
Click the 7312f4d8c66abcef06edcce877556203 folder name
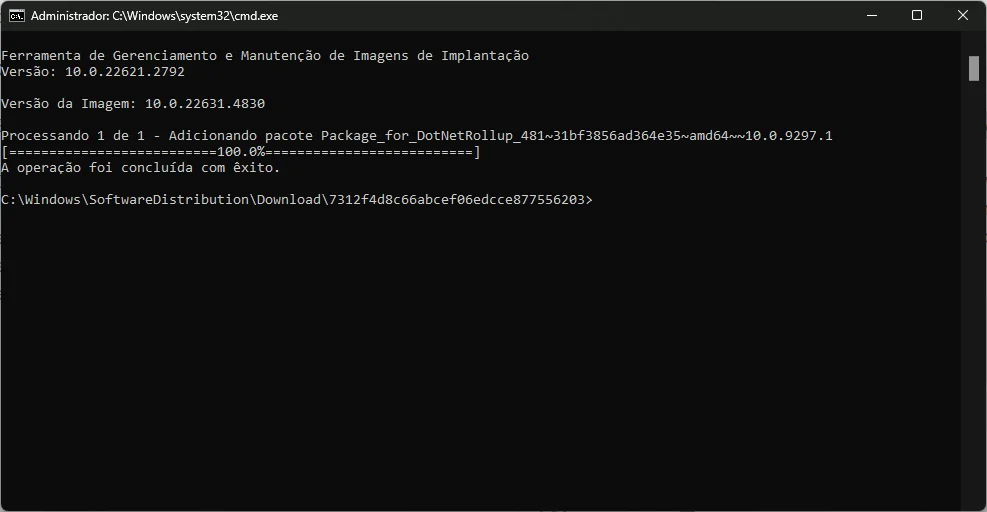(457, 200)
